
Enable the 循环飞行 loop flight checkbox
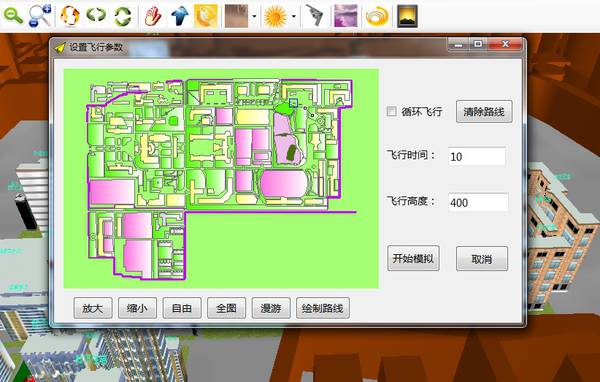pyautogui.click(x=391, y=111)
